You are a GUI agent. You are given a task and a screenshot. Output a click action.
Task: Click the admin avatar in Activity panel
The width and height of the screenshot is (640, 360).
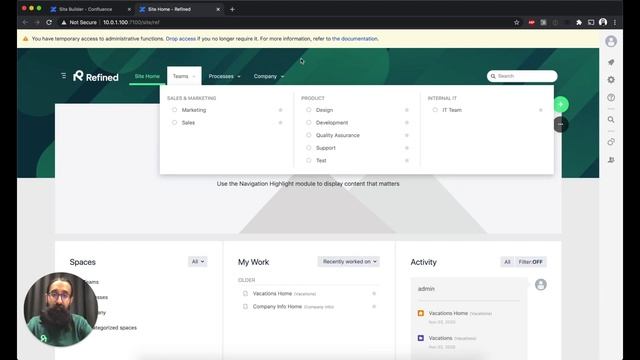point(540,284)
